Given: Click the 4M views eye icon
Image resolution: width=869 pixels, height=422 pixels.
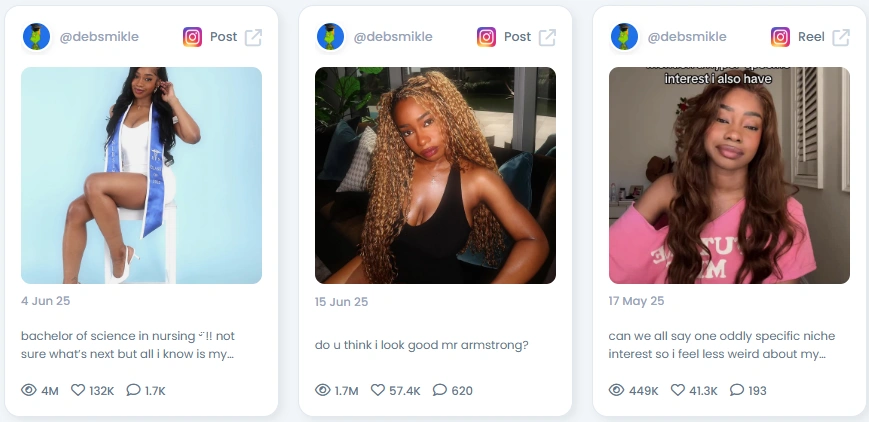Looking at the screenshot, I should 29,390.
